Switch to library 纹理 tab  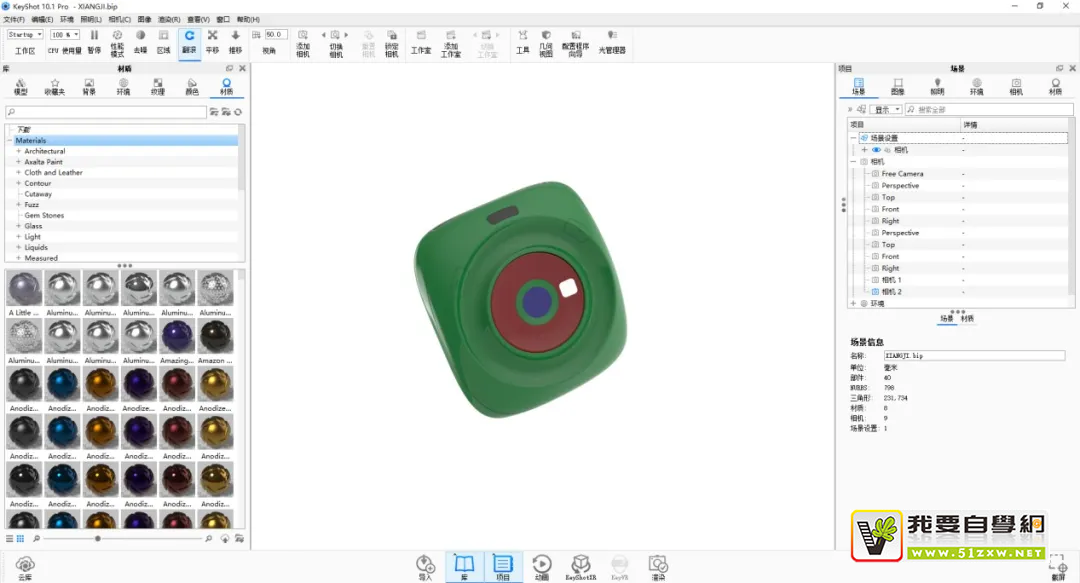(x=158, y=87)
